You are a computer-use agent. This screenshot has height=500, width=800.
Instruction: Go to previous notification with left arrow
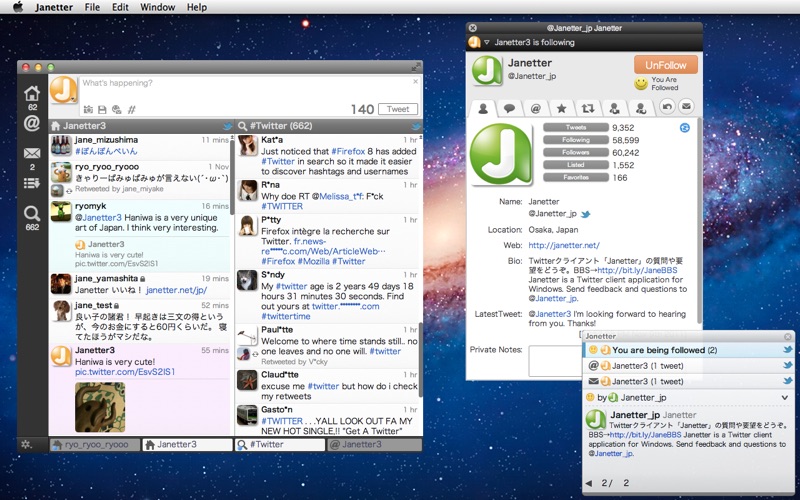[x=589, y=483]
